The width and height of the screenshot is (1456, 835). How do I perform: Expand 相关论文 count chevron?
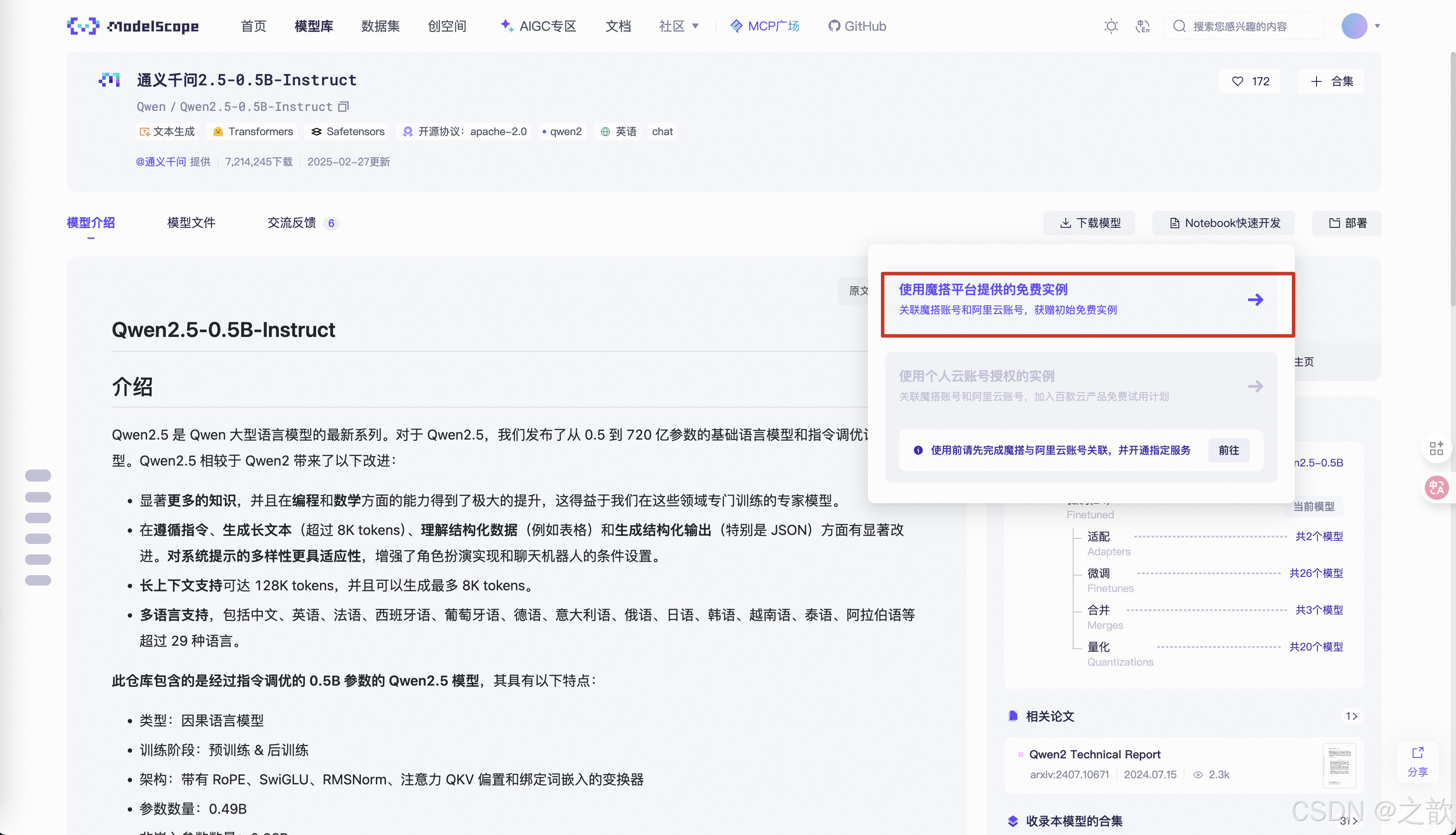point(1351,716)
